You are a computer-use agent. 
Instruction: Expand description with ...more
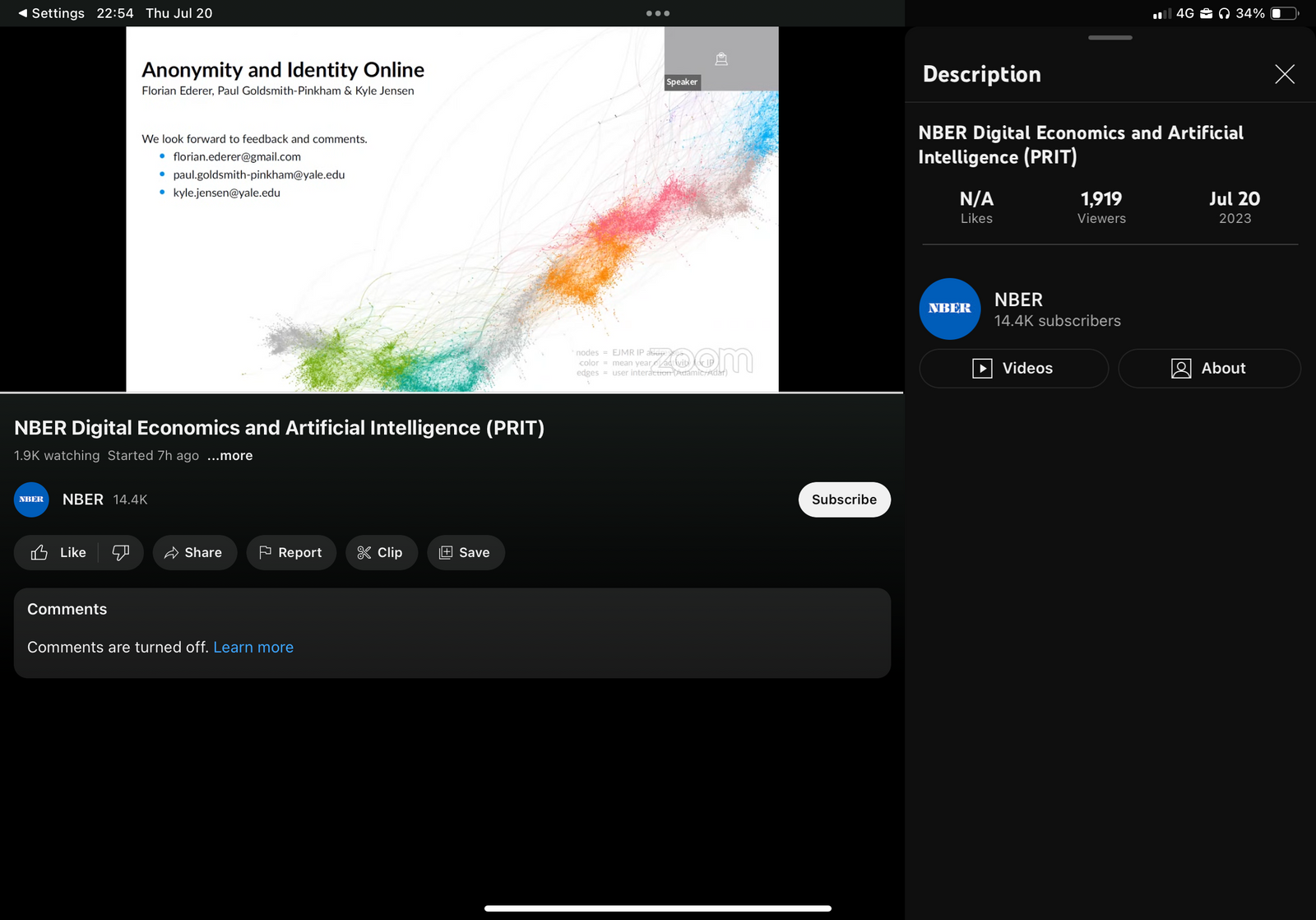click(229, 456)
